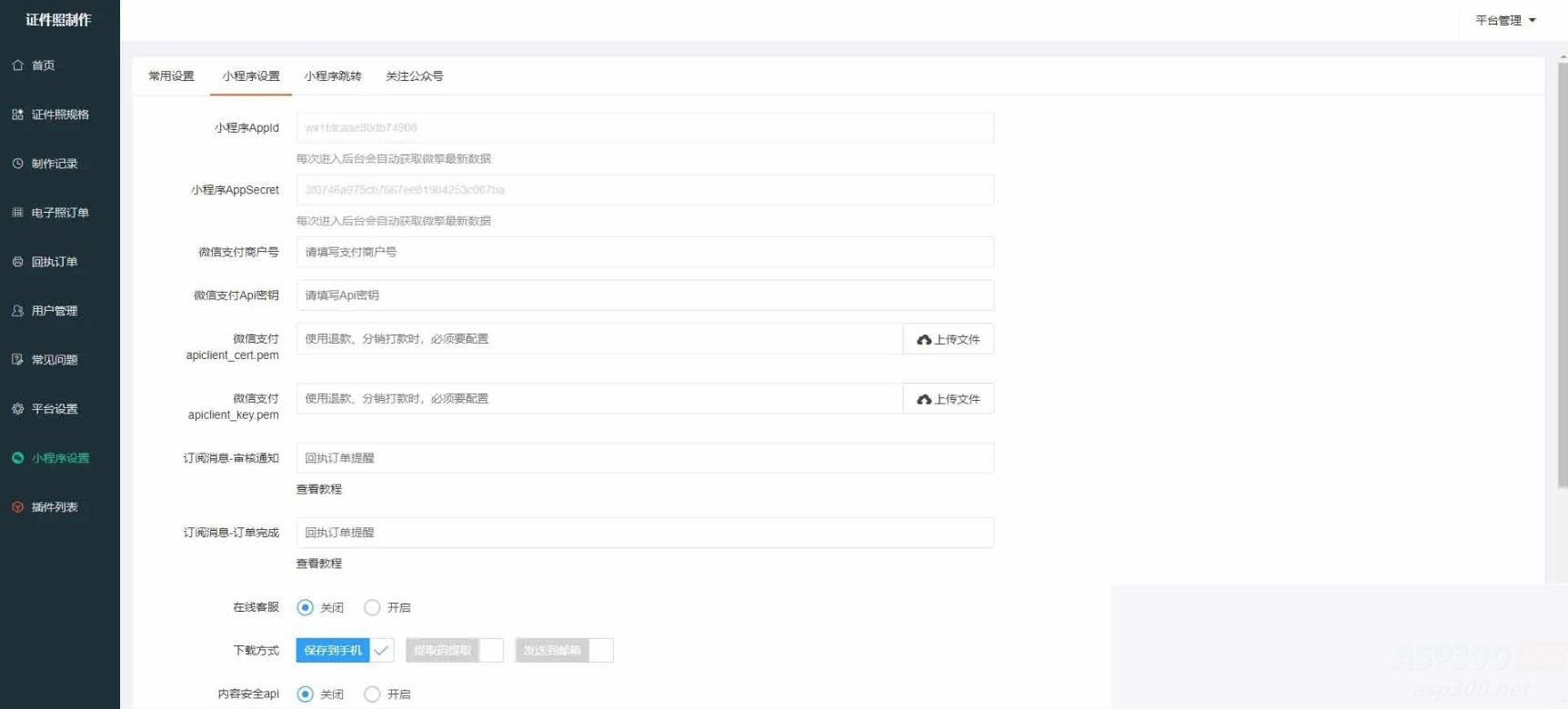Screen dimensions: 1568x709
Task: Click the vertical page scrollbar
Action: 1563,273
